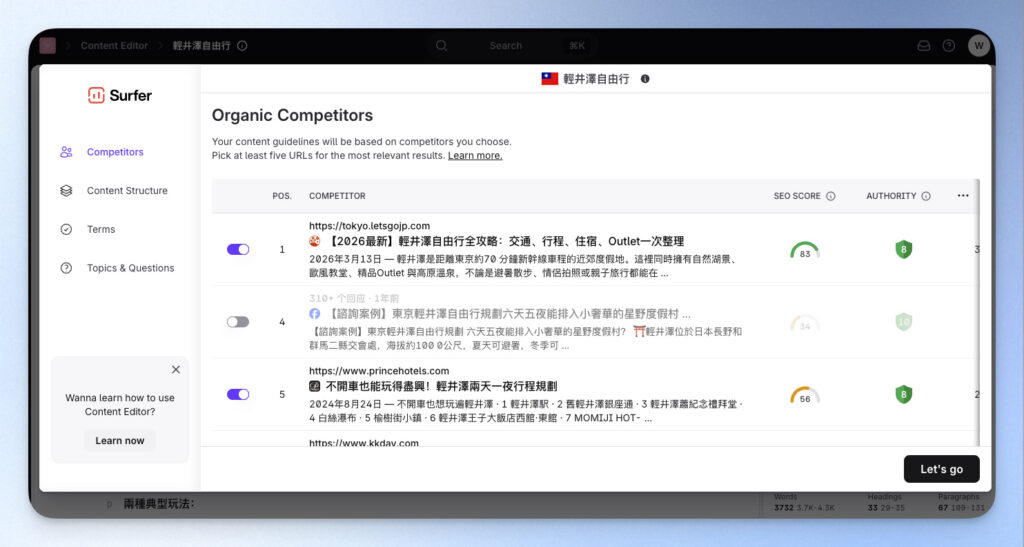The height and width of the screenshot is (547, 1024).
Task: Disable the princehotels.com competitor toggle
Action: pyautogui.click(x=238, y=394)
